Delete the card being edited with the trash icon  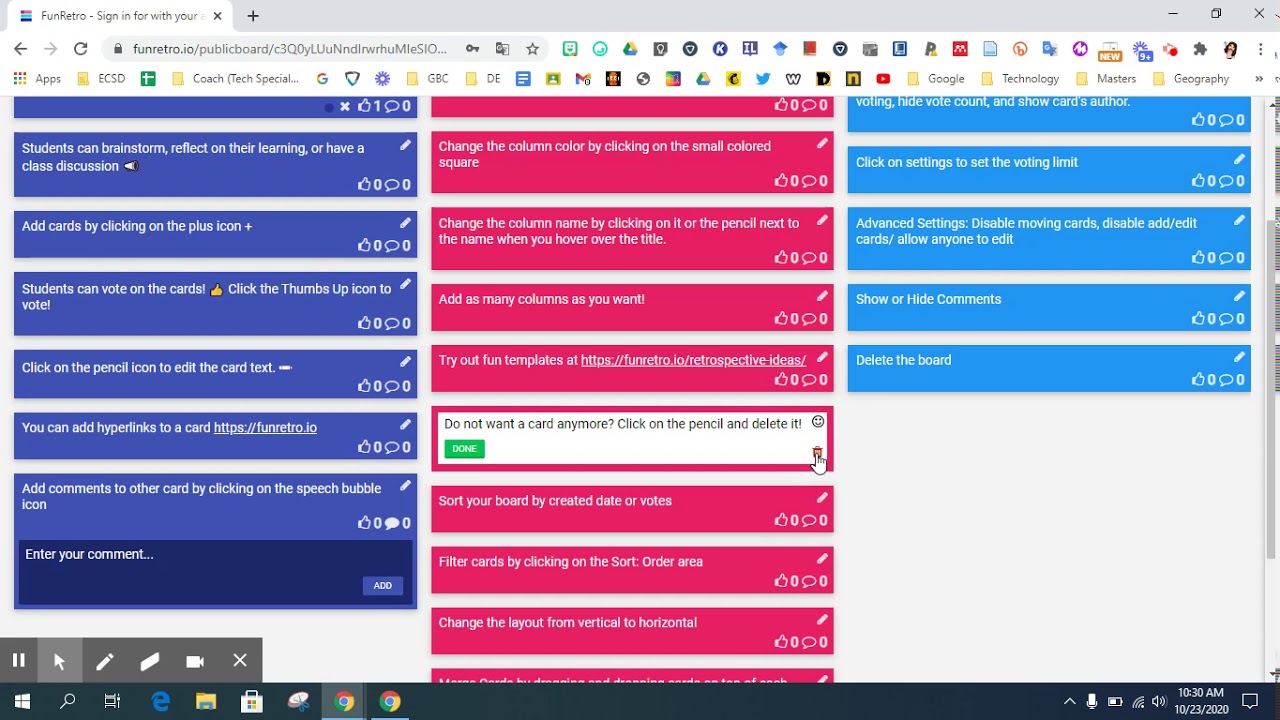pyautogui.click(x=817, y=452)
